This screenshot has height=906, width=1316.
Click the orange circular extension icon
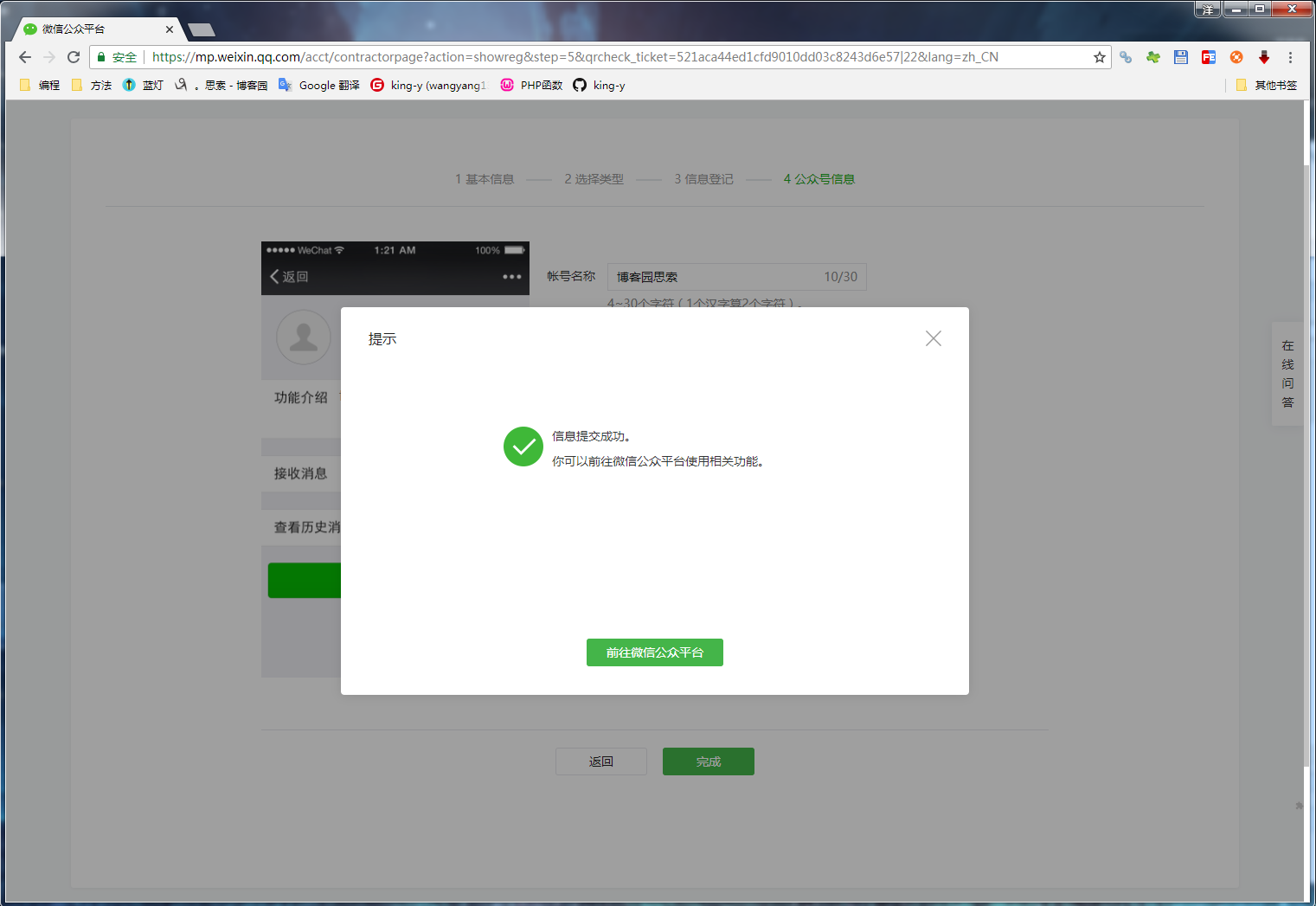[x=1236, y=57]
